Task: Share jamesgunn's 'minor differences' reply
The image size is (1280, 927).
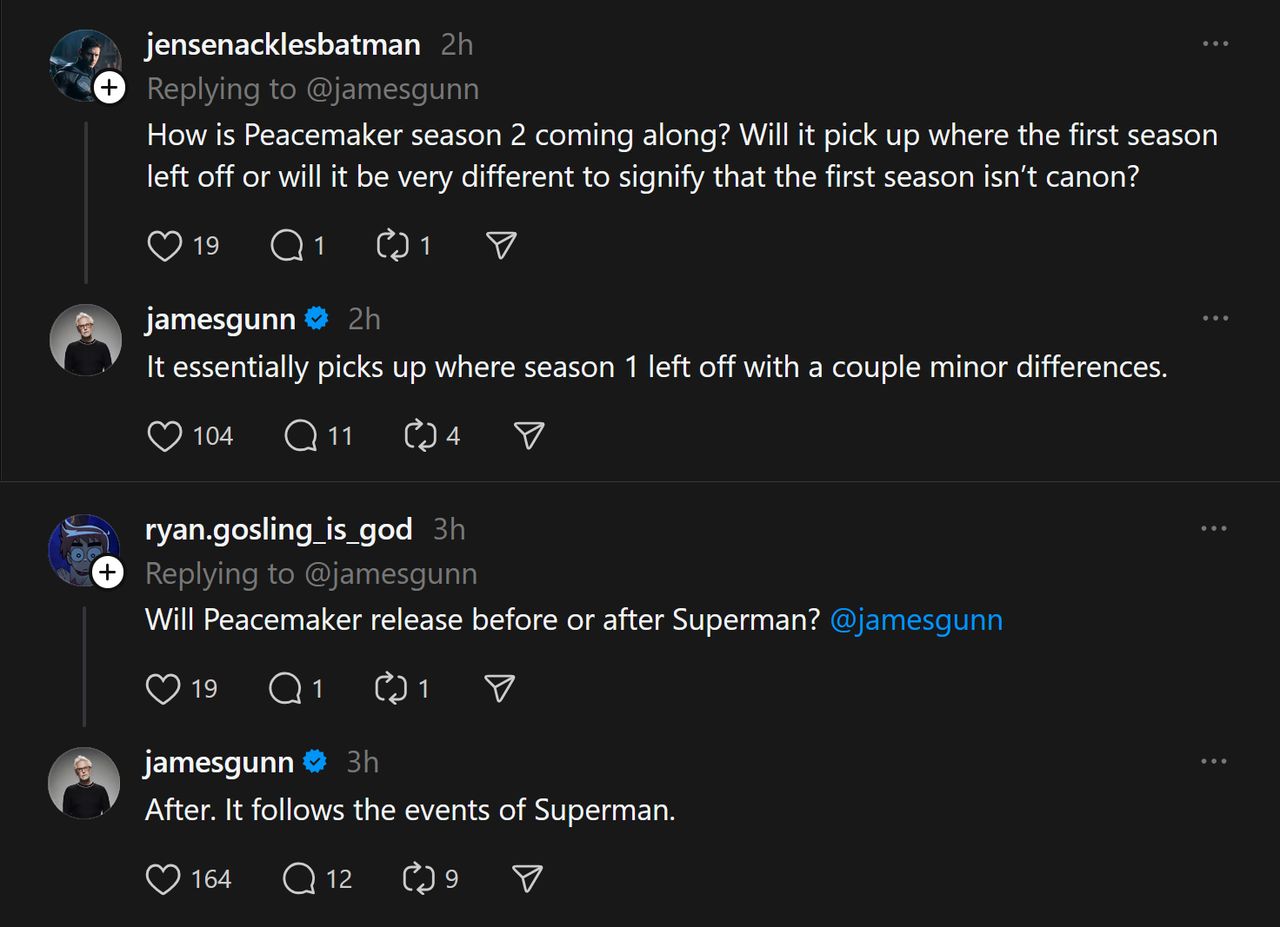Action: pyautogui.click(x=528, y=436)
